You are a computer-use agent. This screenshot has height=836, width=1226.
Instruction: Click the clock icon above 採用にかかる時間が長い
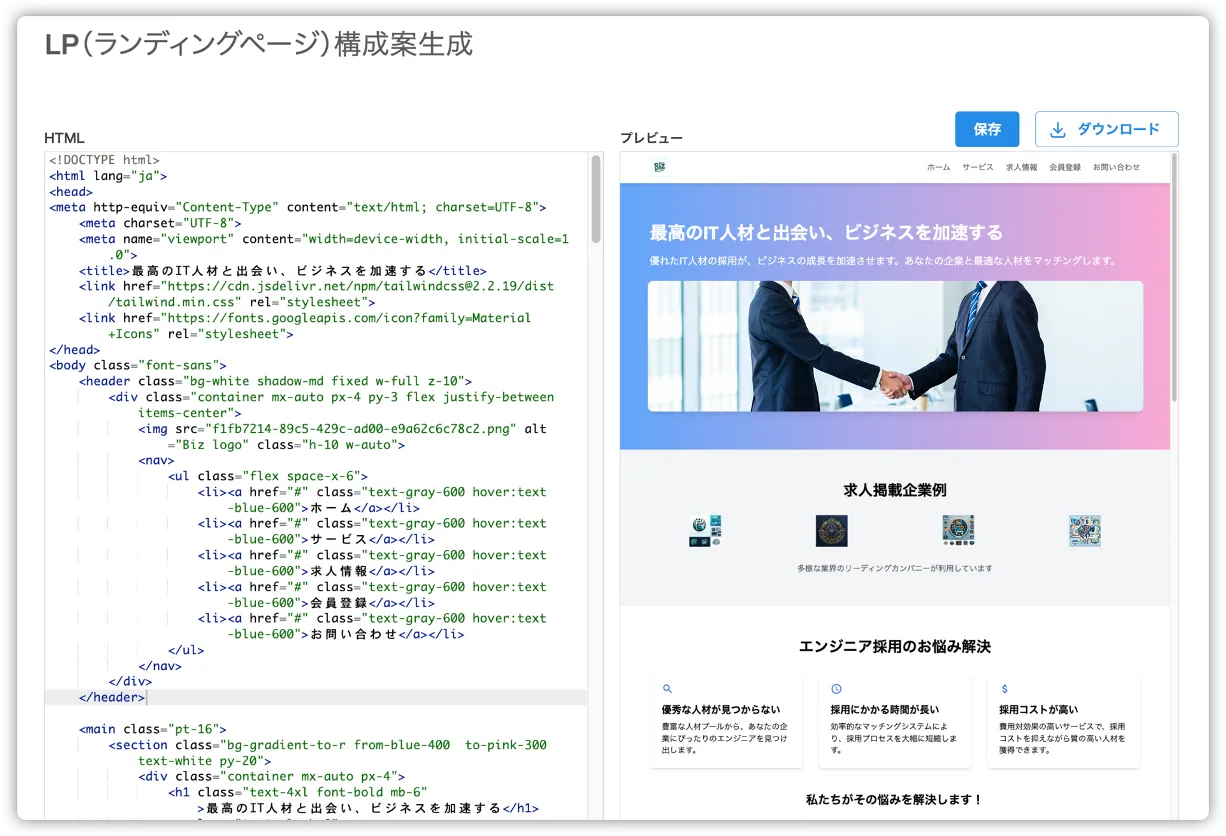tap(836, 689)
